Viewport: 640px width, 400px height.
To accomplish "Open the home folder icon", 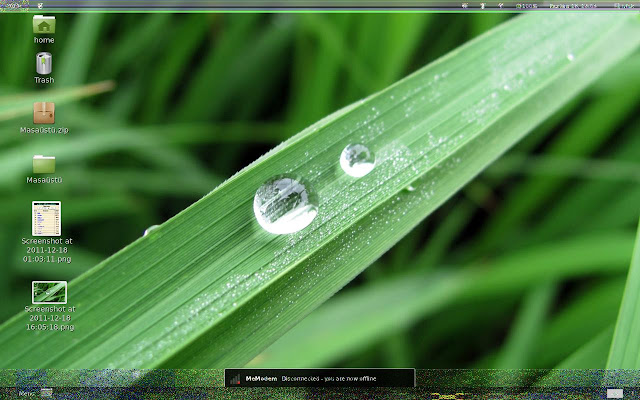I will point(44,24).
